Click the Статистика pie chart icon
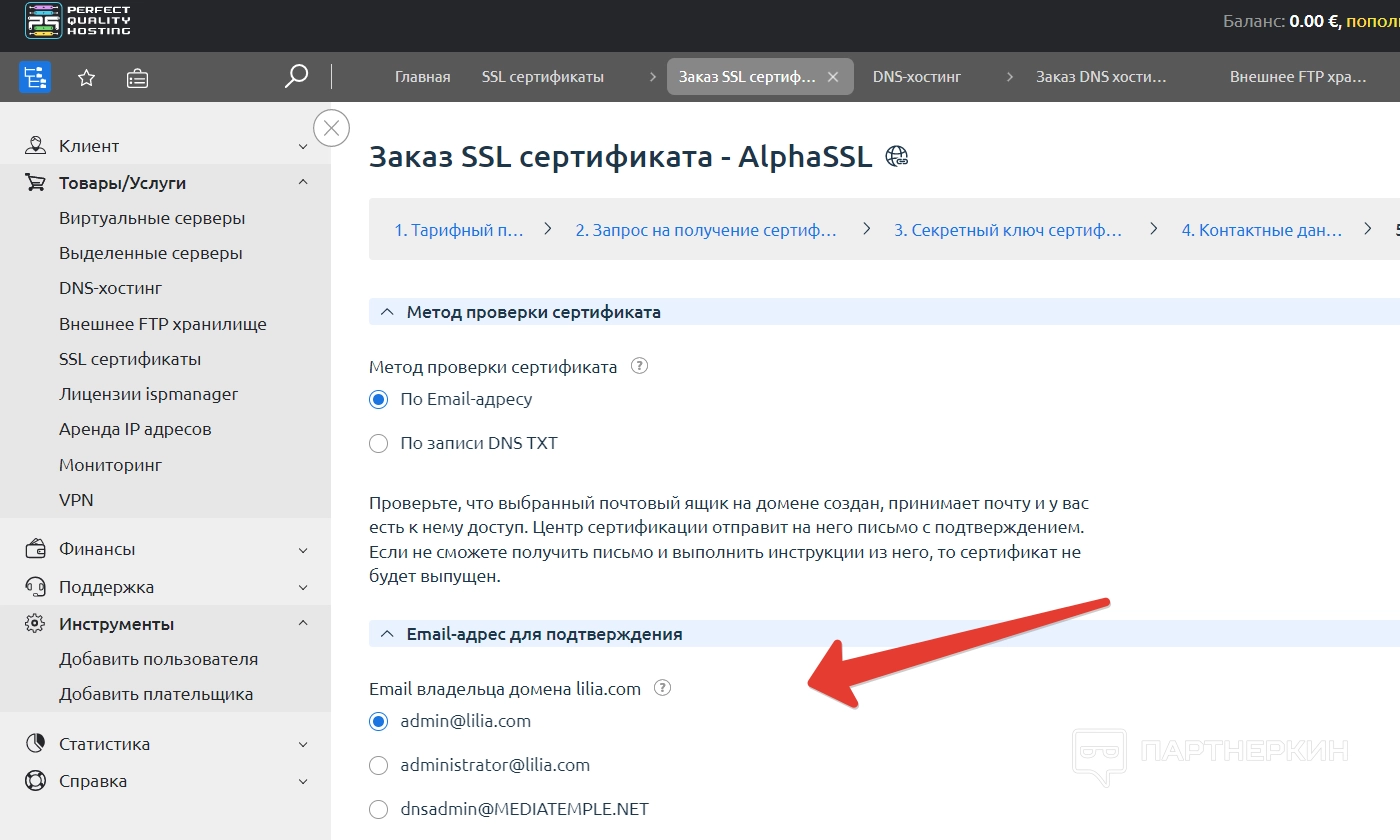The height and width of the screenshot is (840, 1400). [x=35, y=744]
